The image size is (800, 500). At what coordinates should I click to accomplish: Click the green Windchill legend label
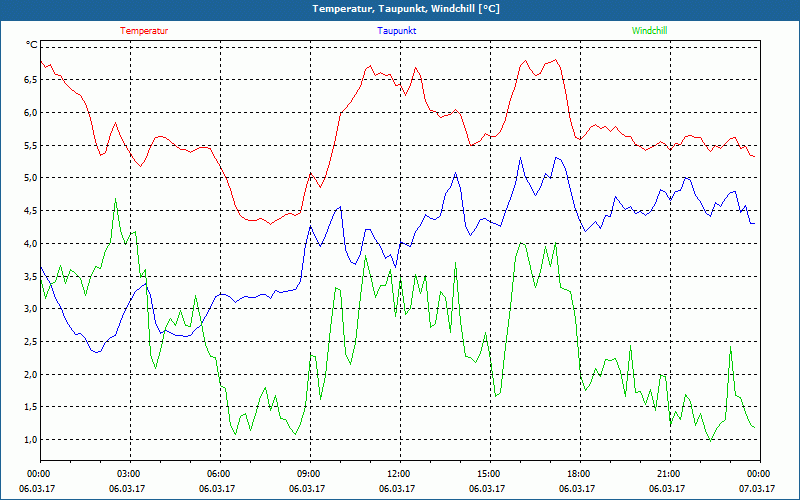[649, 31]
